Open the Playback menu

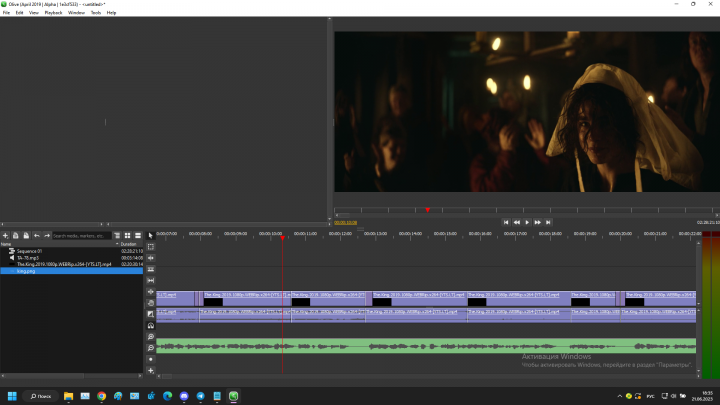pyautogui.click(x=53, y=13)
